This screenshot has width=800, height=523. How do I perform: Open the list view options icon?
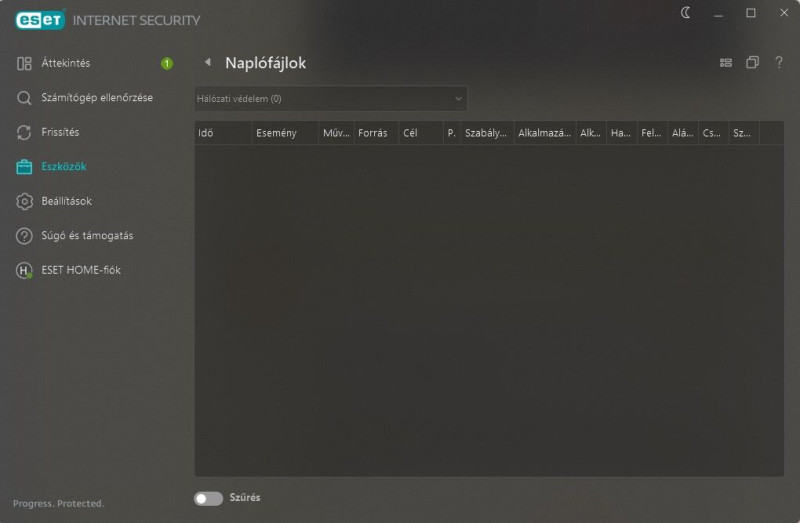(x=726, y=63)
